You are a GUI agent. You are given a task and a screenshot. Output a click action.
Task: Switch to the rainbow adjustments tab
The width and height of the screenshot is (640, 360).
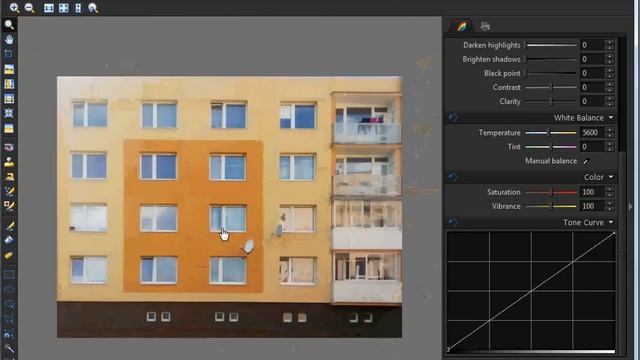click(x=461, y=26)
